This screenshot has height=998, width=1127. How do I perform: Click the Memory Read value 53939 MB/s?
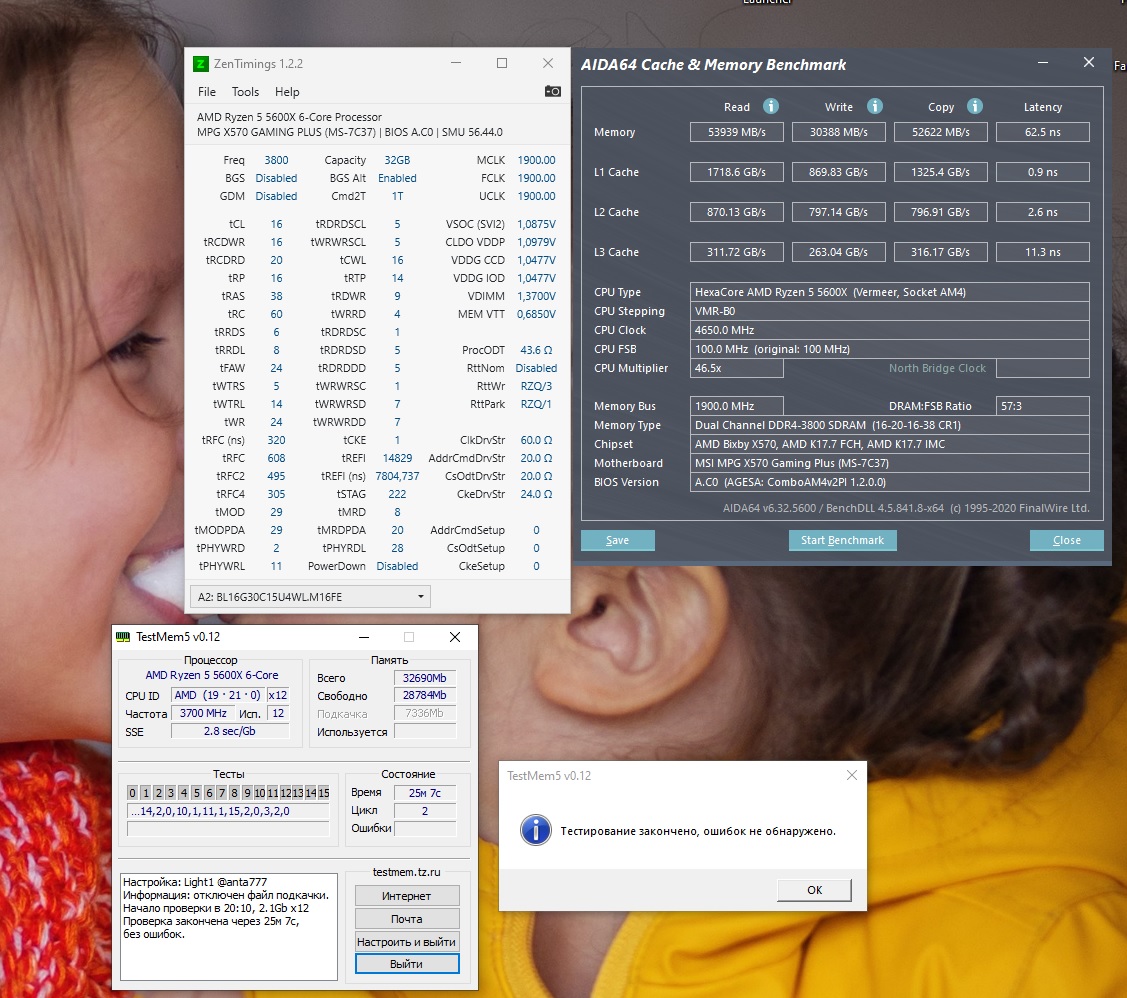coord(737,132)
